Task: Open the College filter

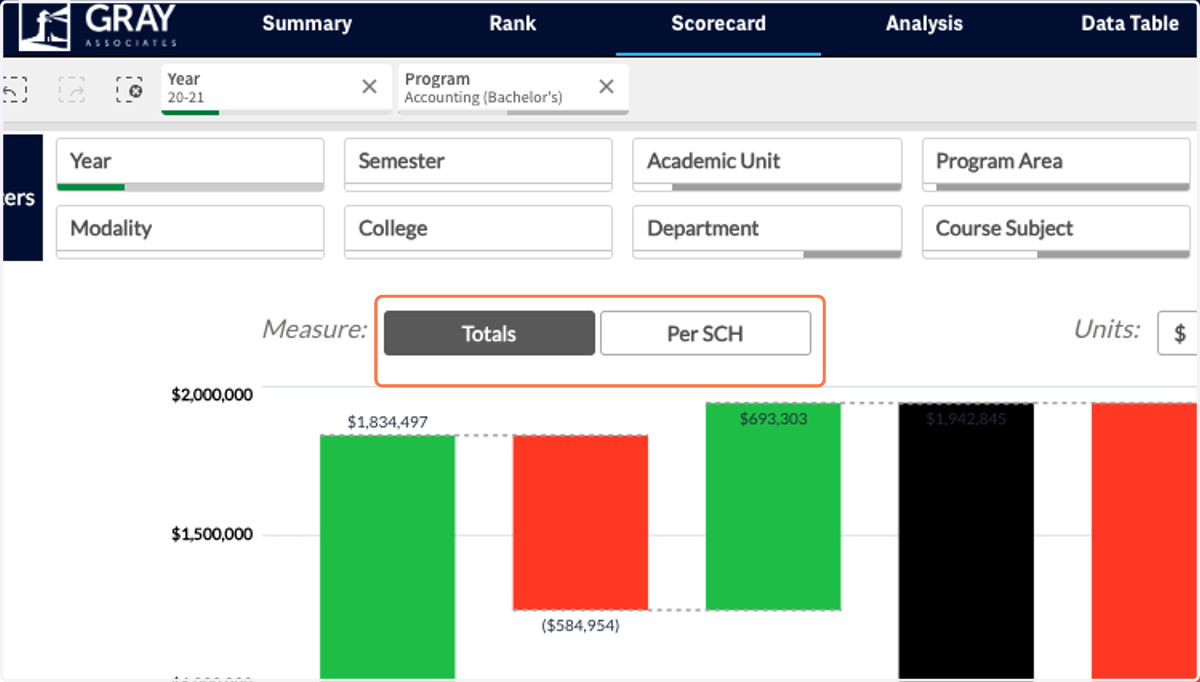Action: 478,232
